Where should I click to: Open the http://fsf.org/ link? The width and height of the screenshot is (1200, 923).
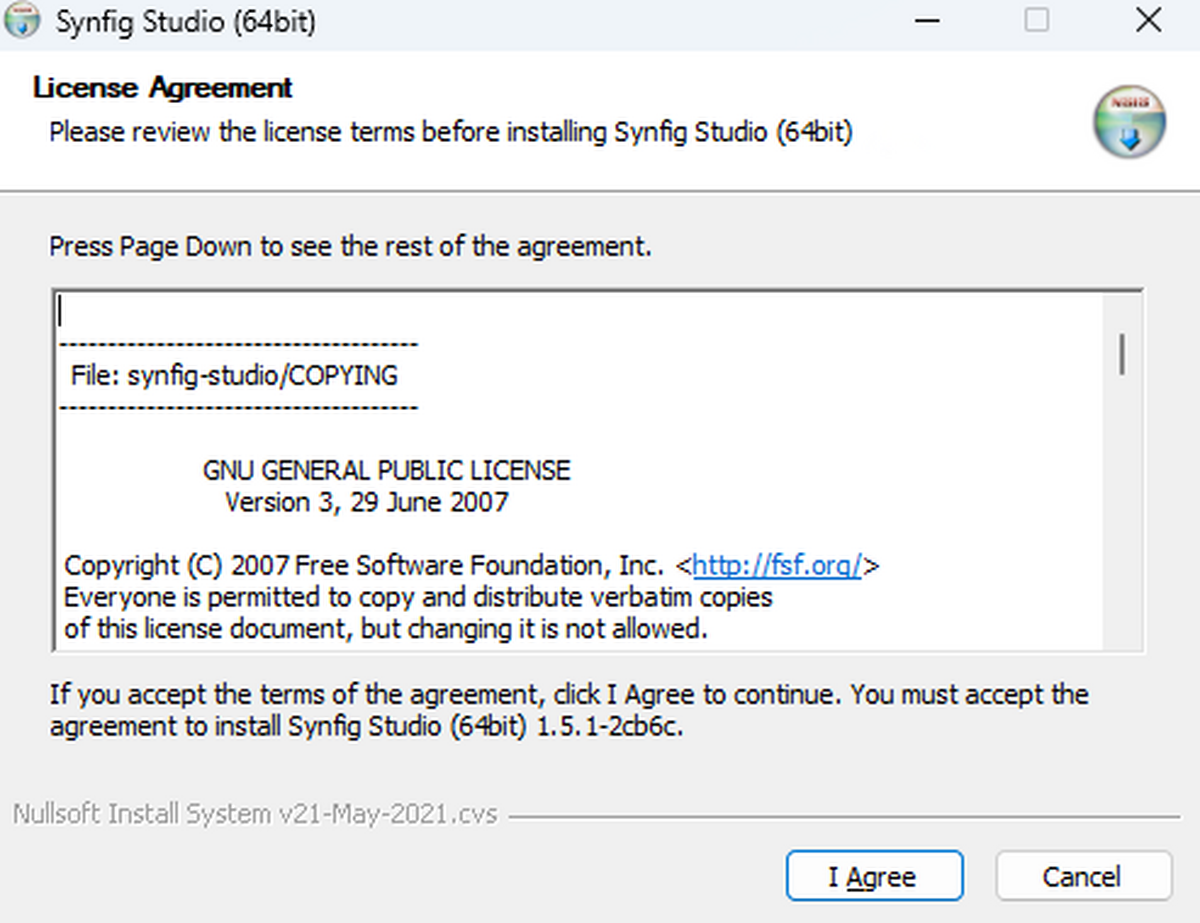tap(777, 566)
